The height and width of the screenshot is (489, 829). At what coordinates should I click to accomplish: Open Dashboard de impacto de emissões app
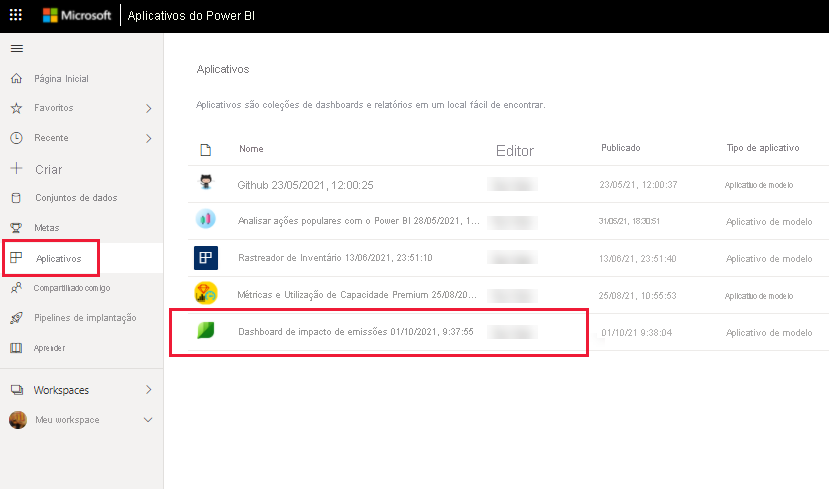[x=356, y=332]
